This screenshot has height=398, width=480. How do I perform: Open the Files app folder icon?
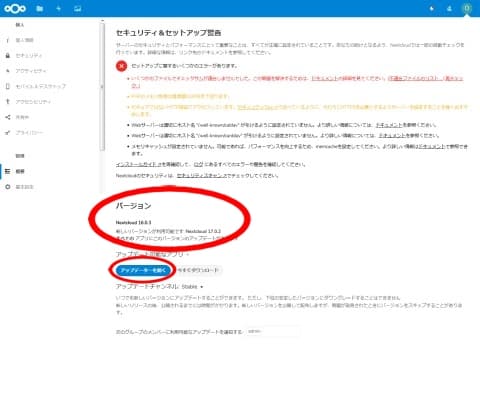coord(40,9)
